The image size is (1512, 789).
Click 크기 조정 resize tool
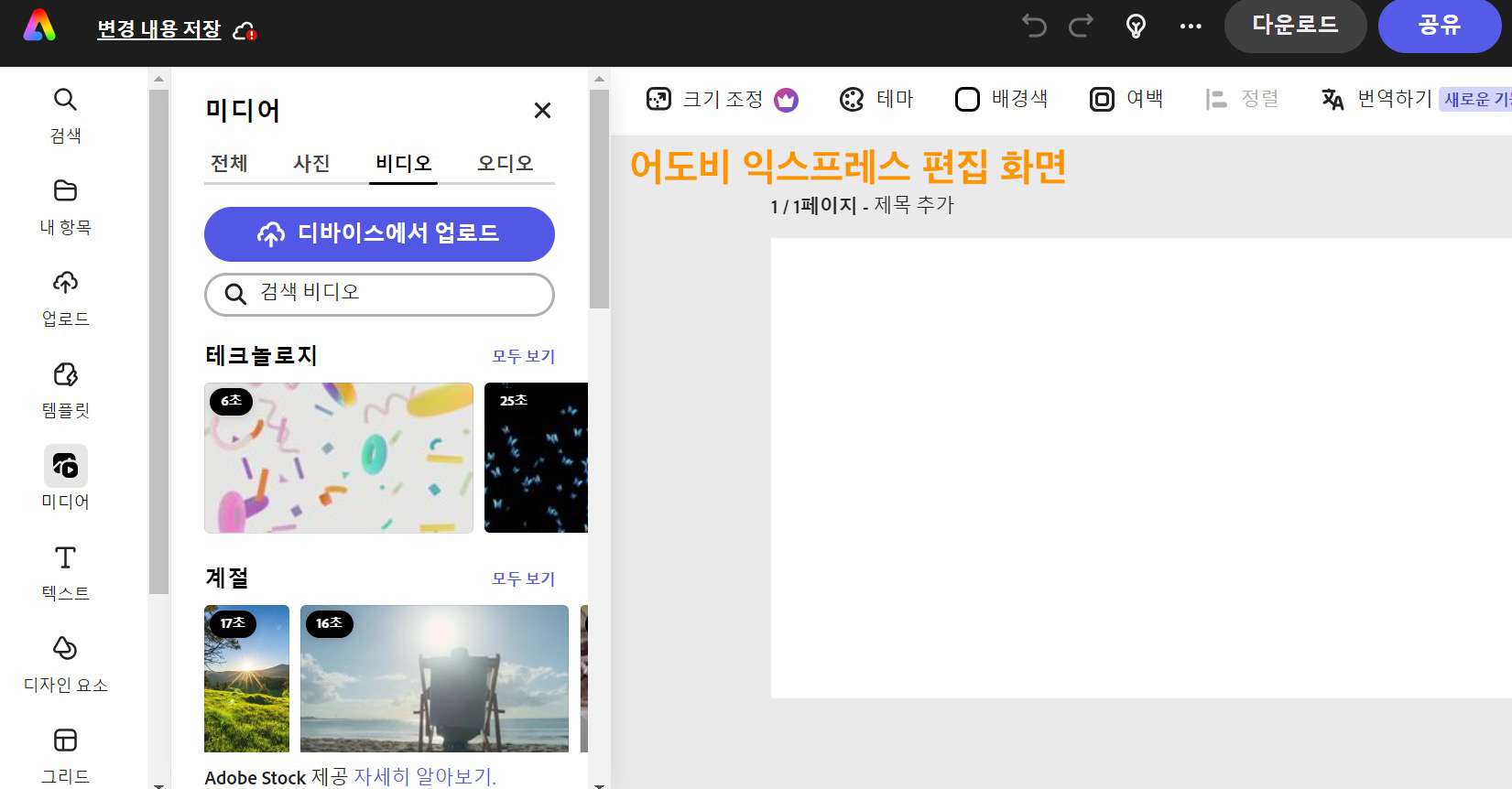705,99
